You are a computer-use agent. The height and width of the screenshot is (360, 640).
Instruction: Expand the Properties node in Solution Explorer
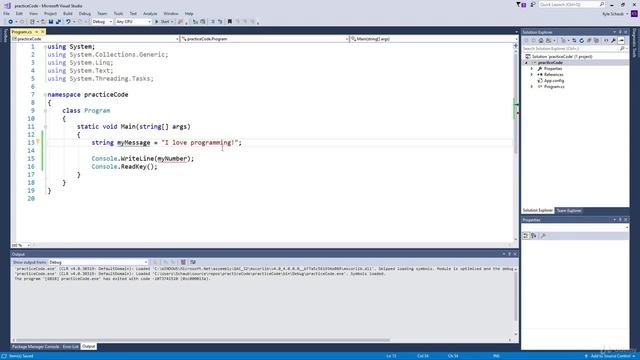click(x=532, y=69)
